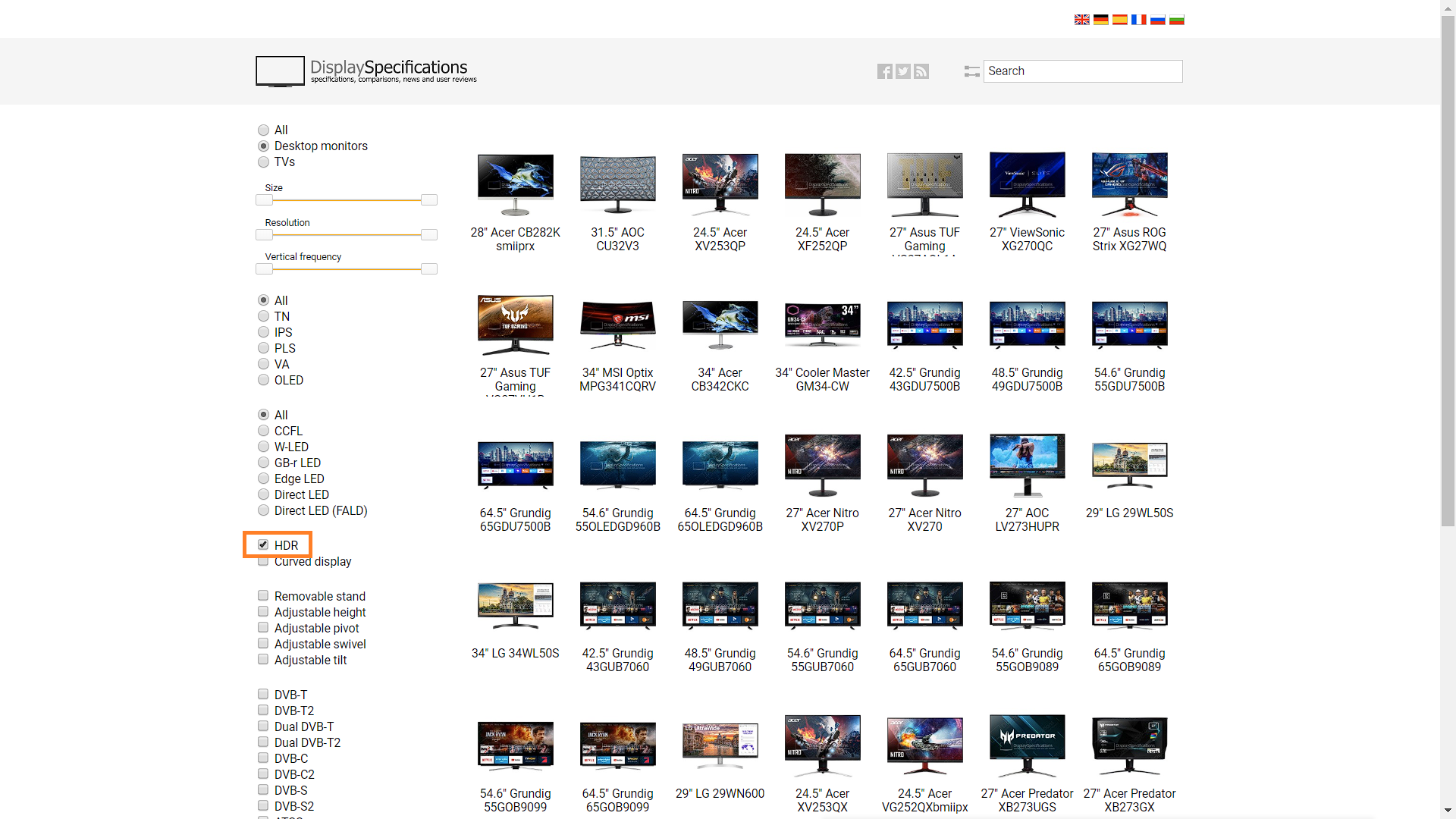Open the 24.5" Acer XF252QP link

[823, 240]
